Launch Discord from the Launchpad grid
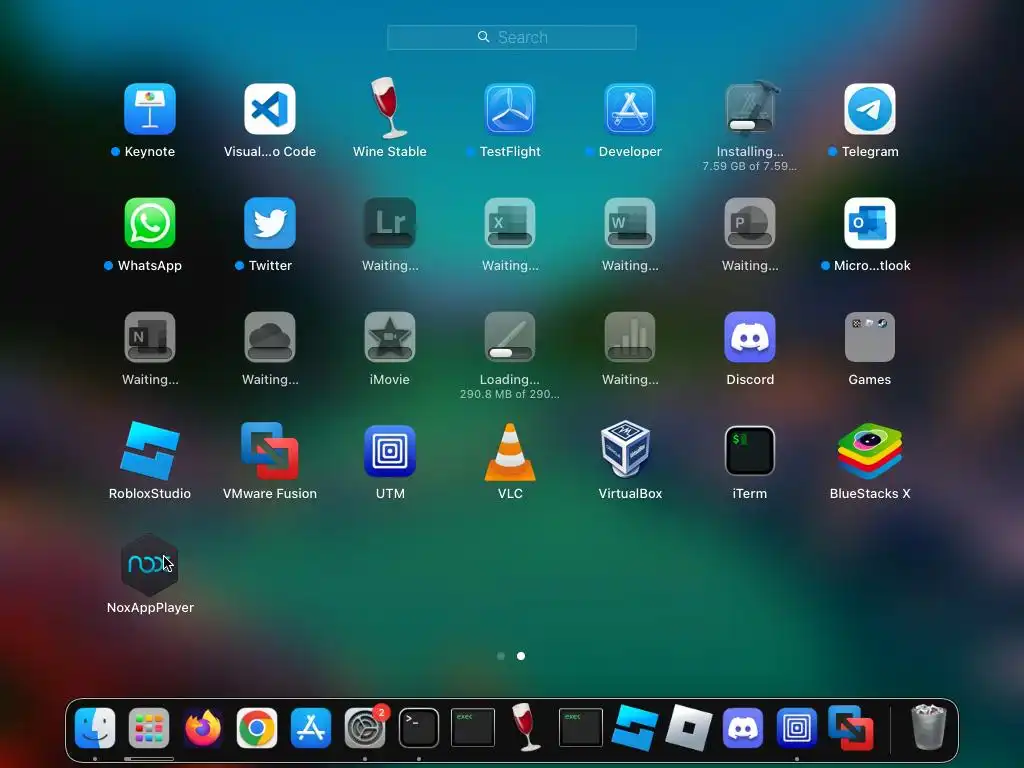The height and width of the screenshot is (768, 1024). pyautogui.click(x=750, y=337)
